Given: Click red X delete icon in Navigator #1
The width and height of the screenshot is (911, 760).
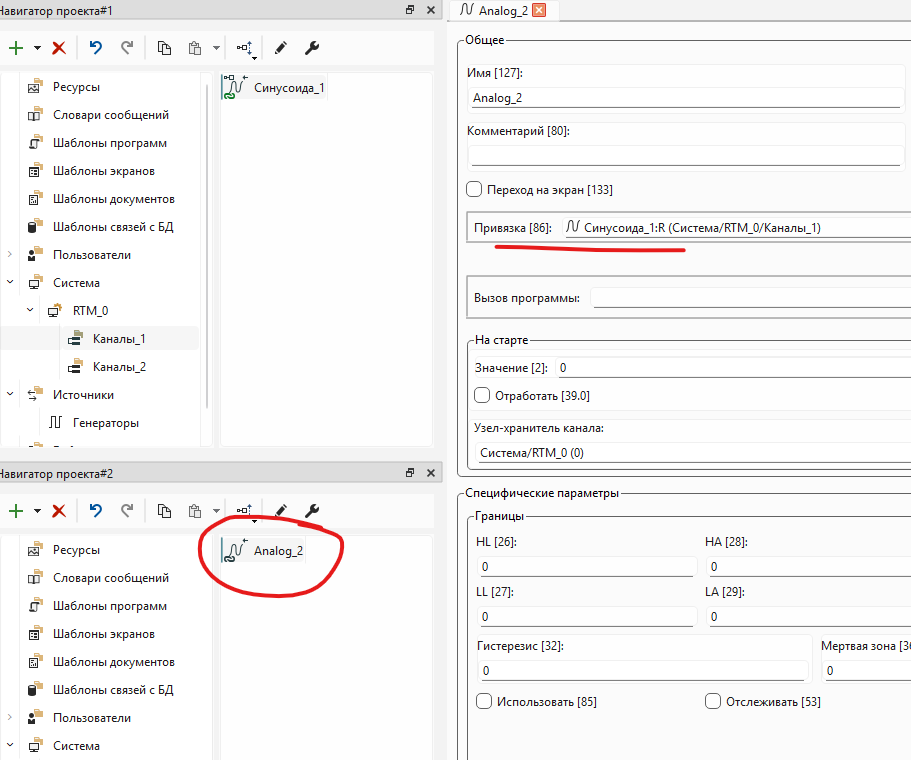Looking at the screenshot, I should coord(59,48).
